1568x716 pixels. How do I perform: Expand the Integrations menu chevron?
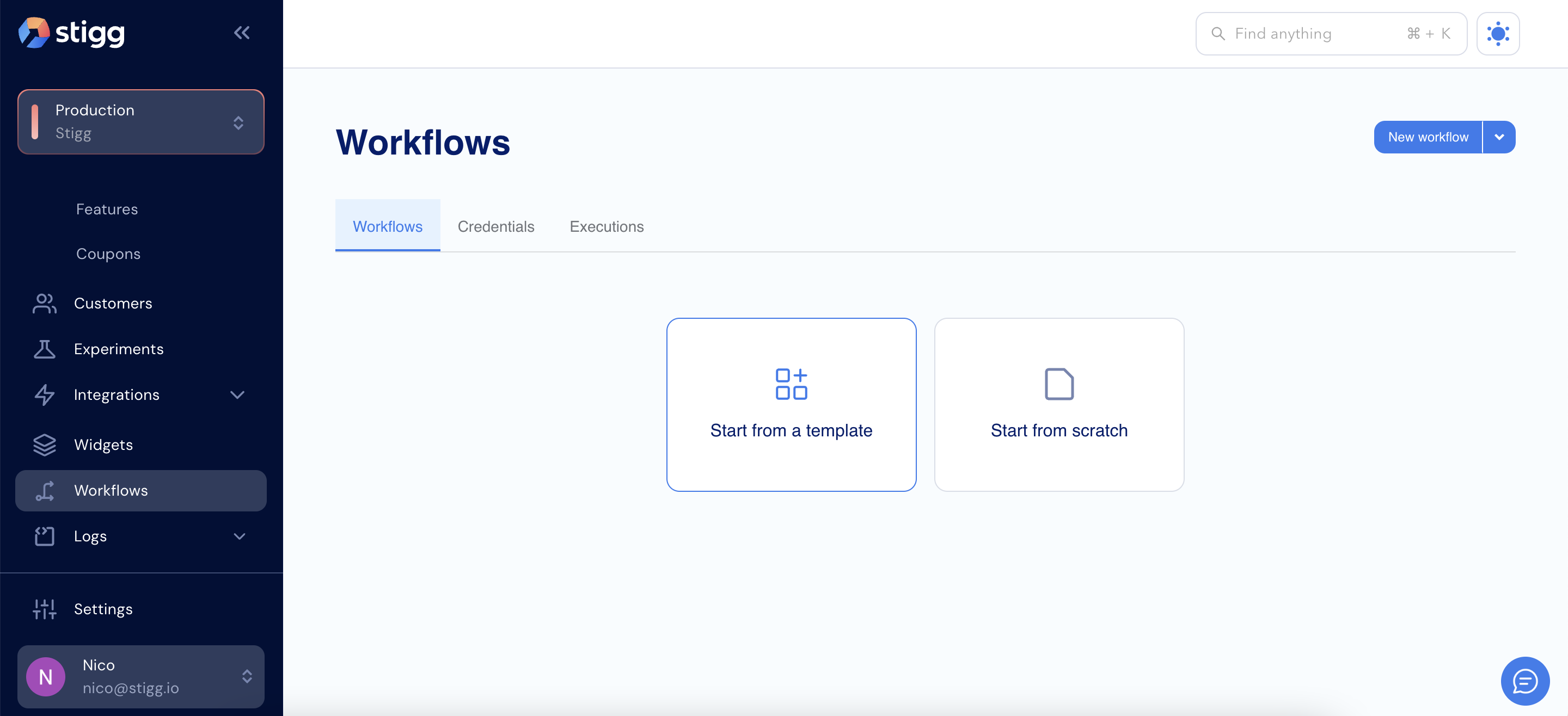(237, 395)
